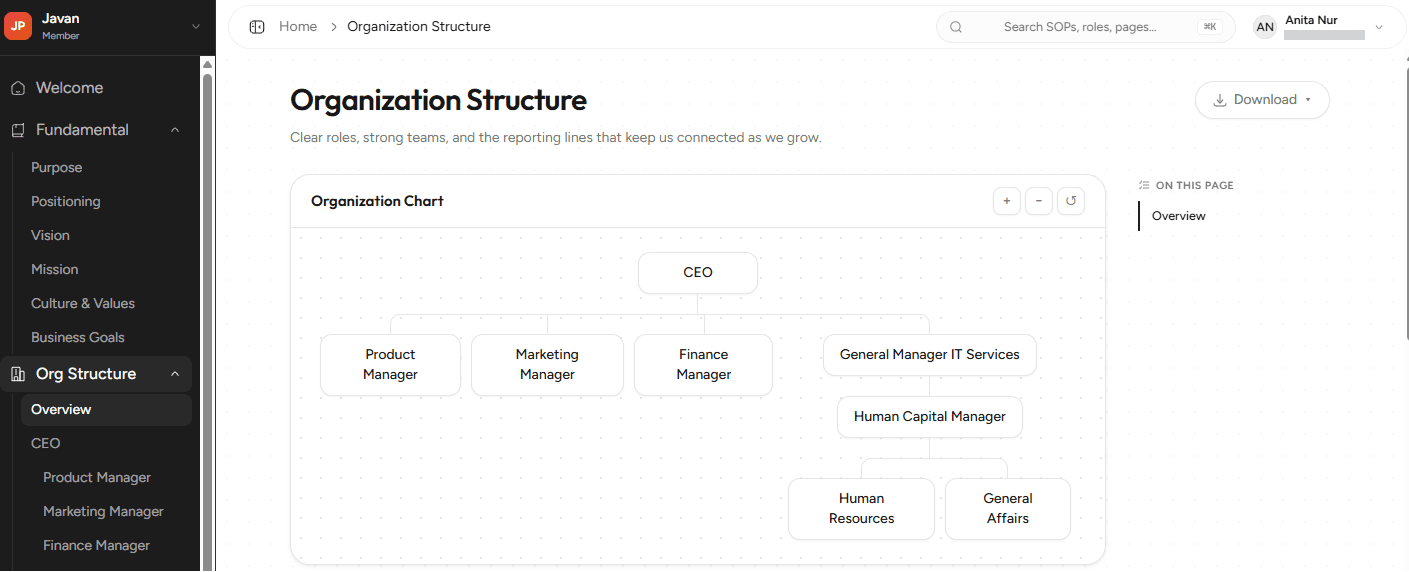Click the Human Capital Manager node
Screen dimensions: 1409x572
930,417
